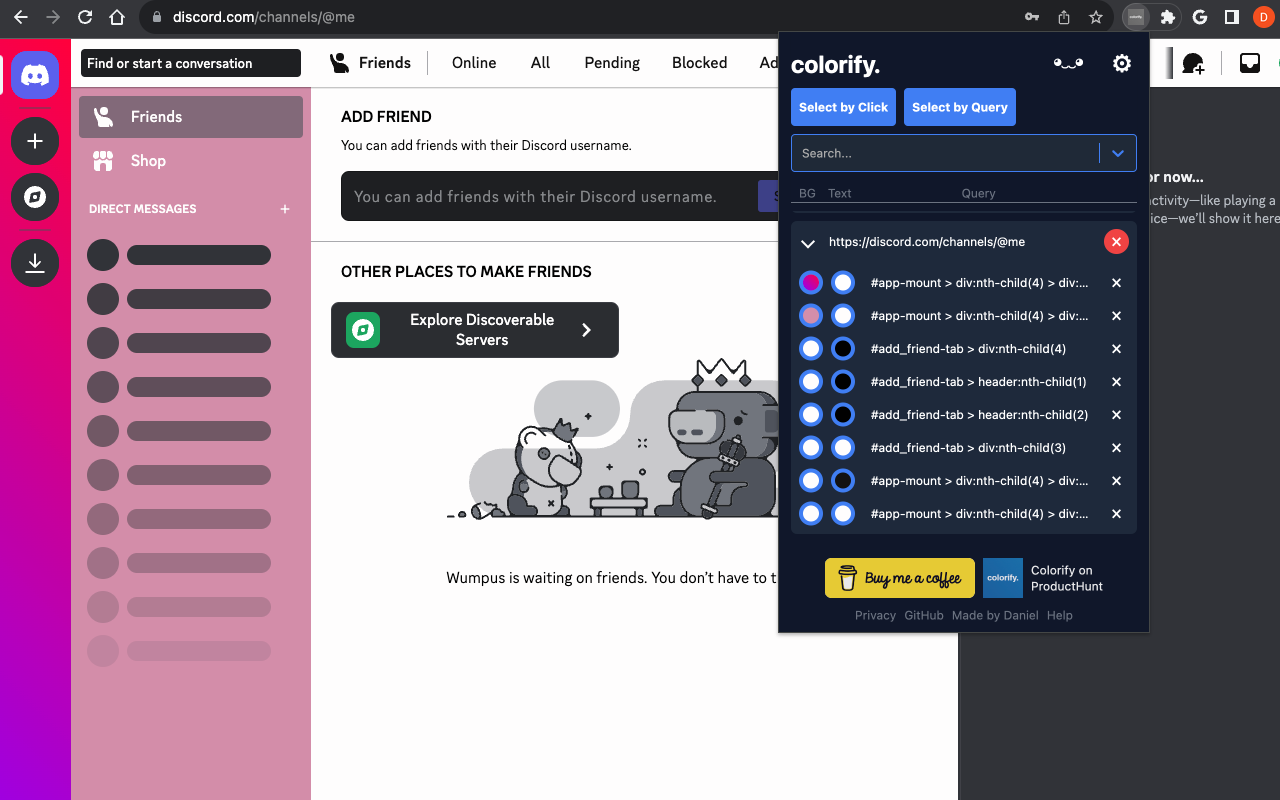
Task: Click the Download Apps arrow icon
Action: pyautogui.click(x=35, y=263)
